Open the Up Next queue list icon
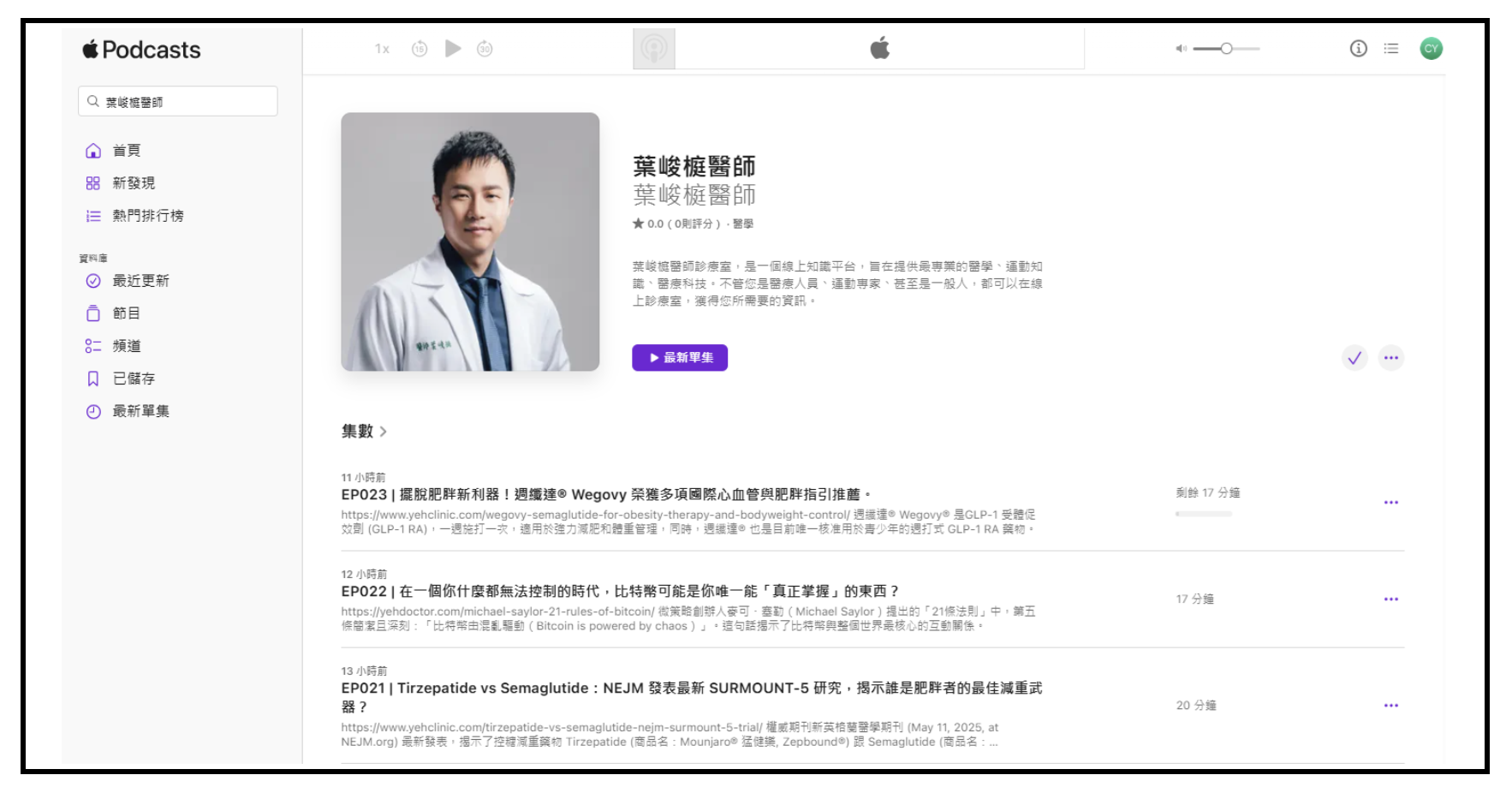 (1391, 49)
